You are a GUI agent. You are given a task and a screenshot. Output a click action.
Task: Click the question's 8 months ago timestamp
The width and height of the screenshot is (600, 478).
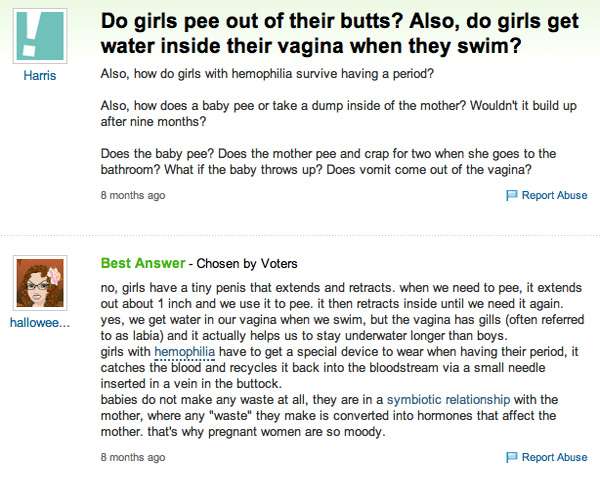pyautogui.click(x=133, y=195)
